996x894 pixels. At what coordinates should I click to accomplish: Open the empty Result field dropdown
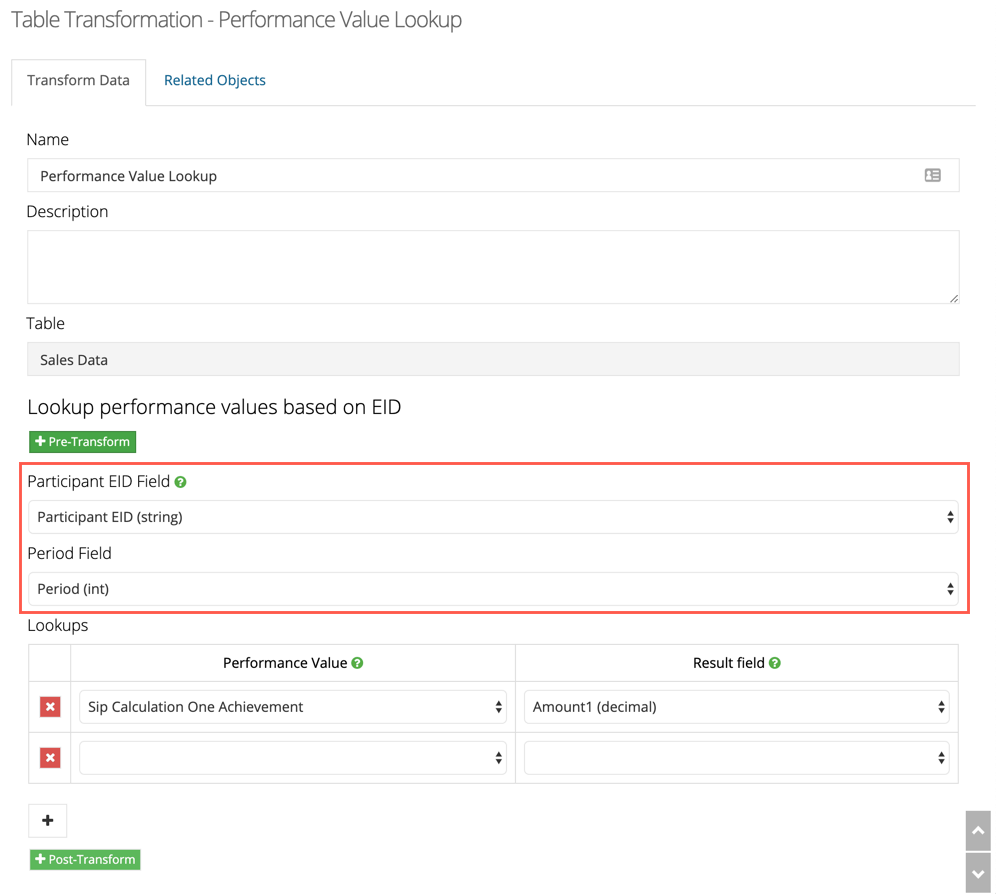pos(736,757)
